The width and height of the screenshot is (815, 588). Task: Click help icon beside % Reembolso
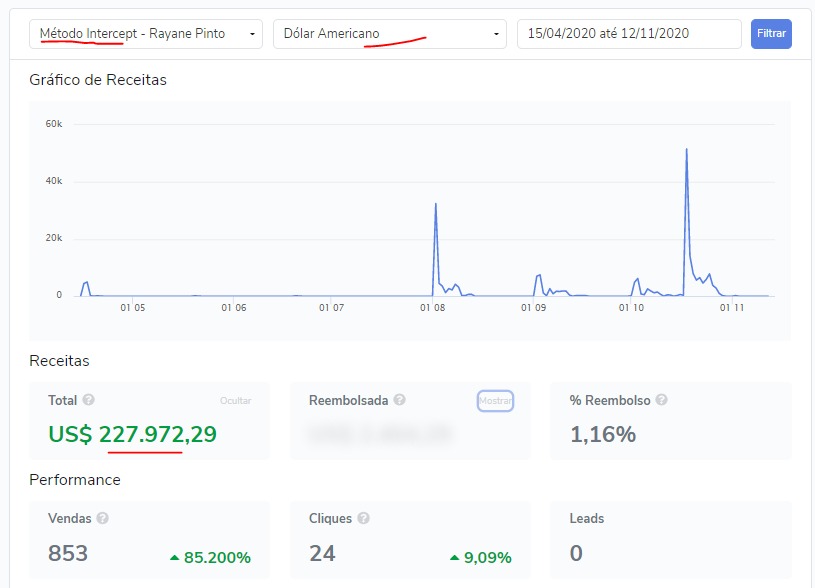[662, 400]
